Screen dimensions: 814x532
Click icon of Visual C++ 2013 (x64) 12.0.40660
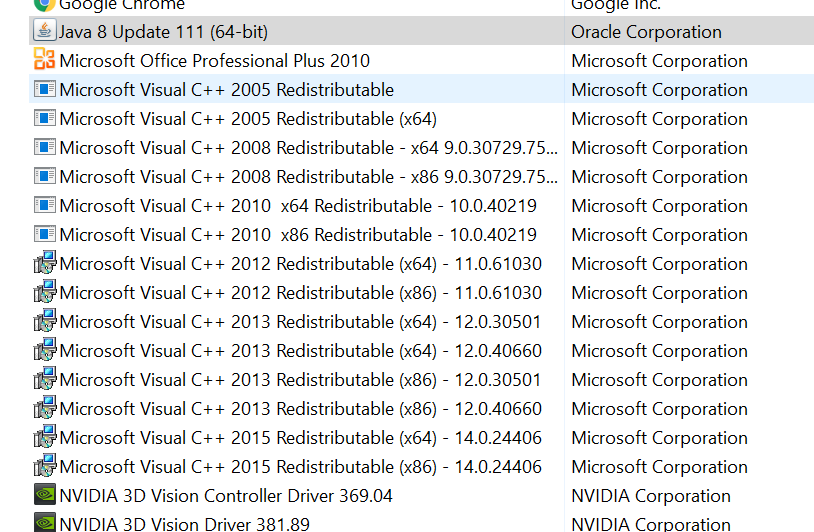[x=45, y=350]
